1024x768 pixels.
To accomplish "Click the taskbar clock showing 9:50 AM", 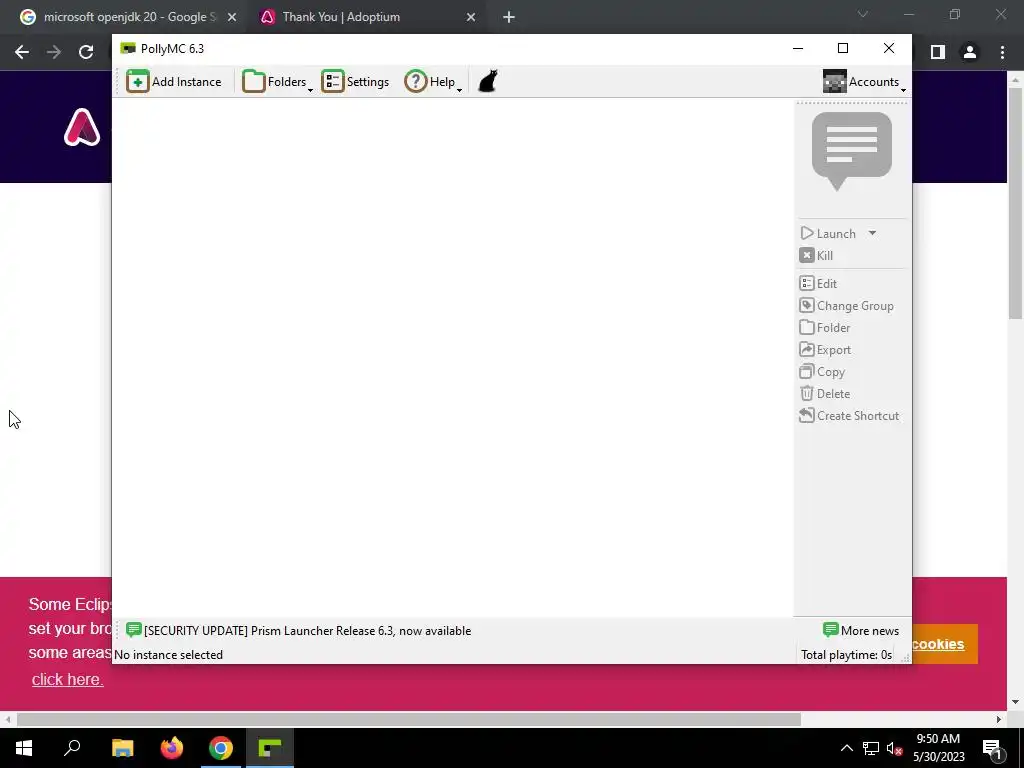I will click(938, 748).
